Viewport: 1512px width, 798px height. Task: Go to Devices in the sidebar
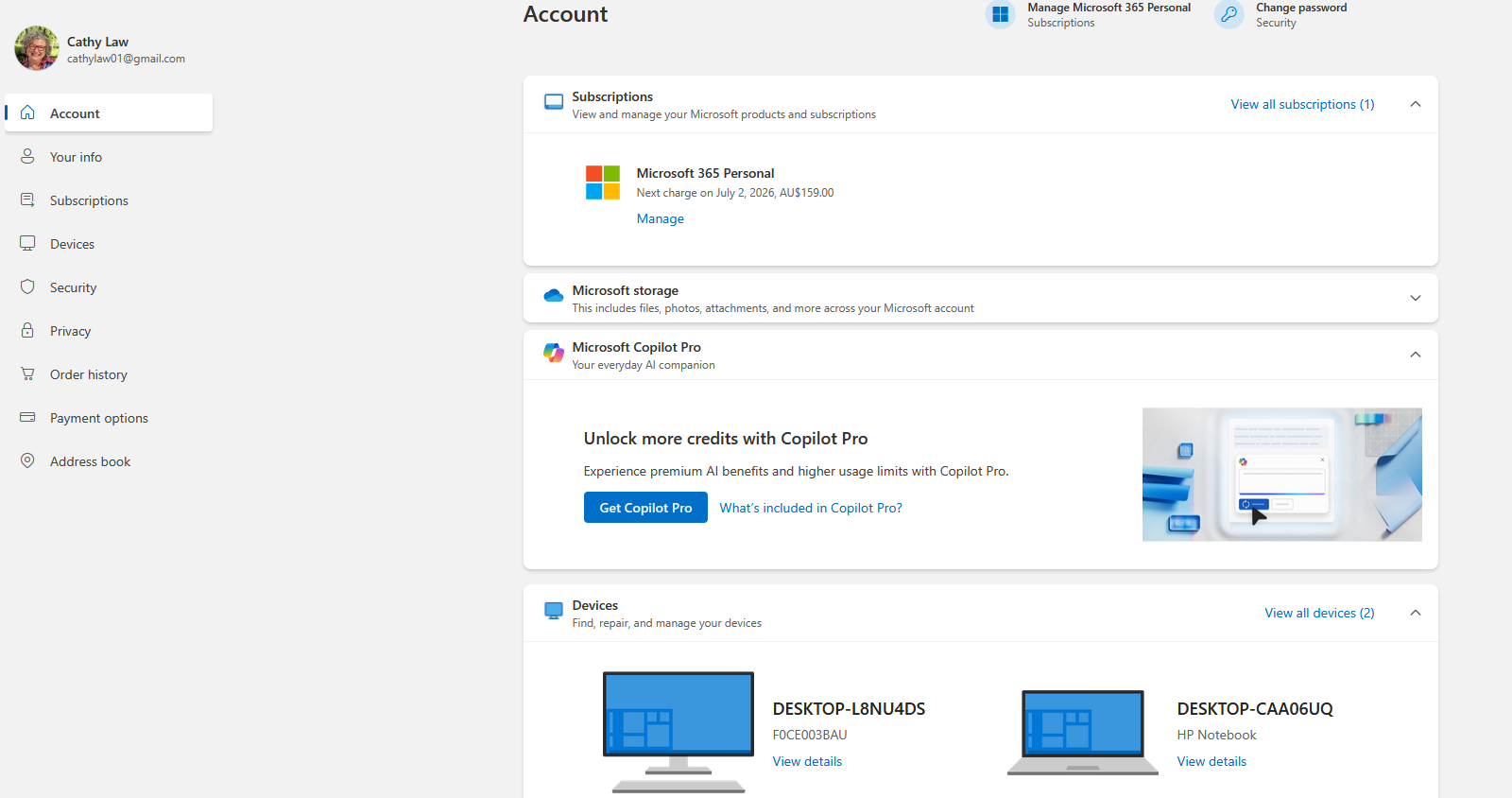(109, 244)
